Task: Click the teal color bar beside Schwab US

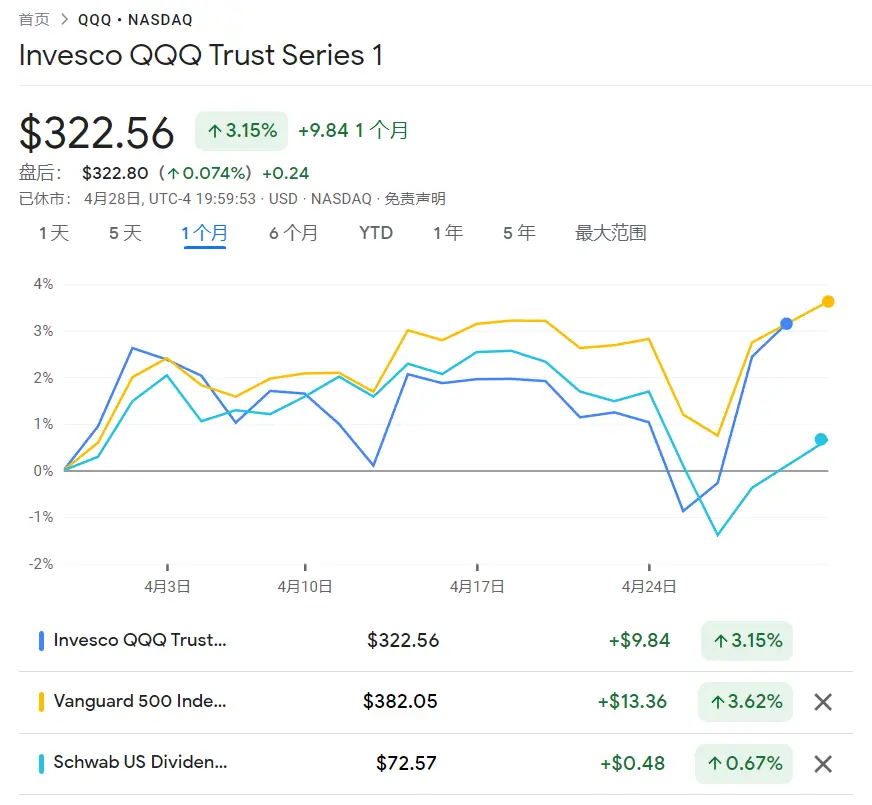Action: [x=41, y=763]
